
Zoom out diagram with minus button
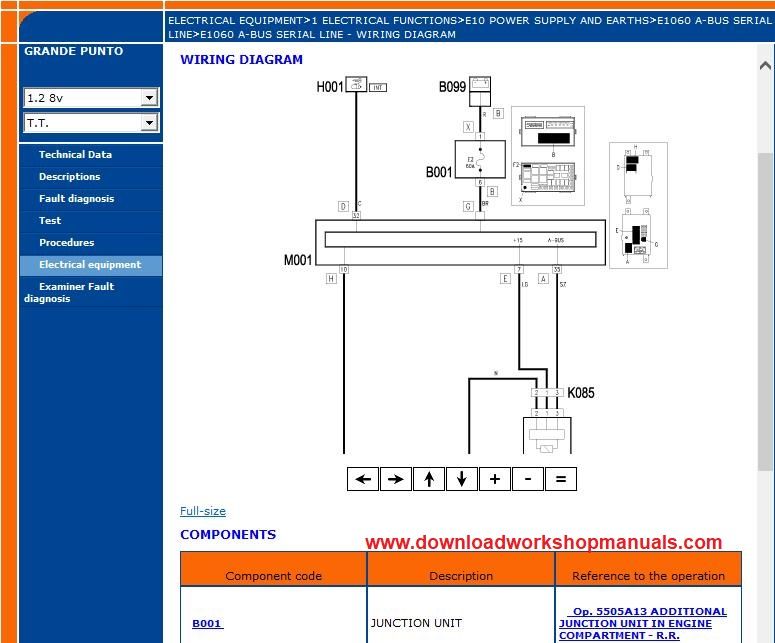coord(528,479)
